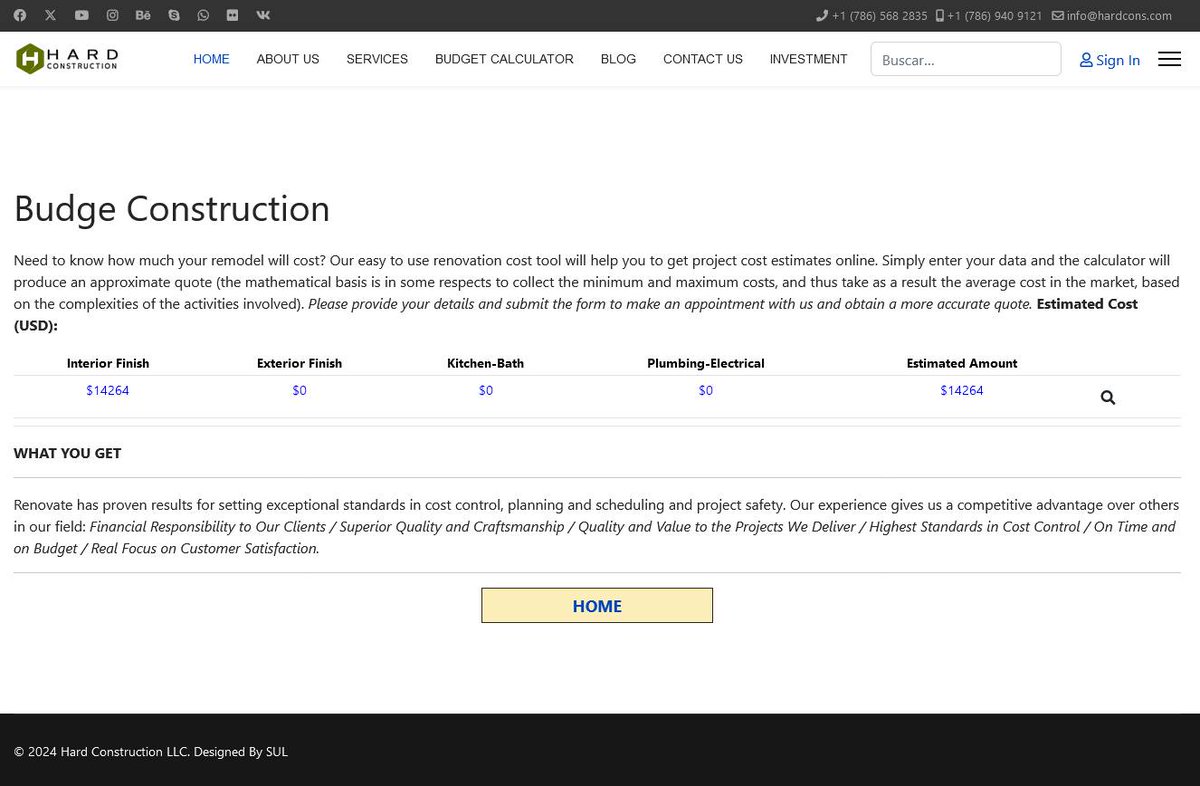Click the magnifier icon in the estimate row
This screenshot has width=1200, height=786.
(x=1108, y=397)
